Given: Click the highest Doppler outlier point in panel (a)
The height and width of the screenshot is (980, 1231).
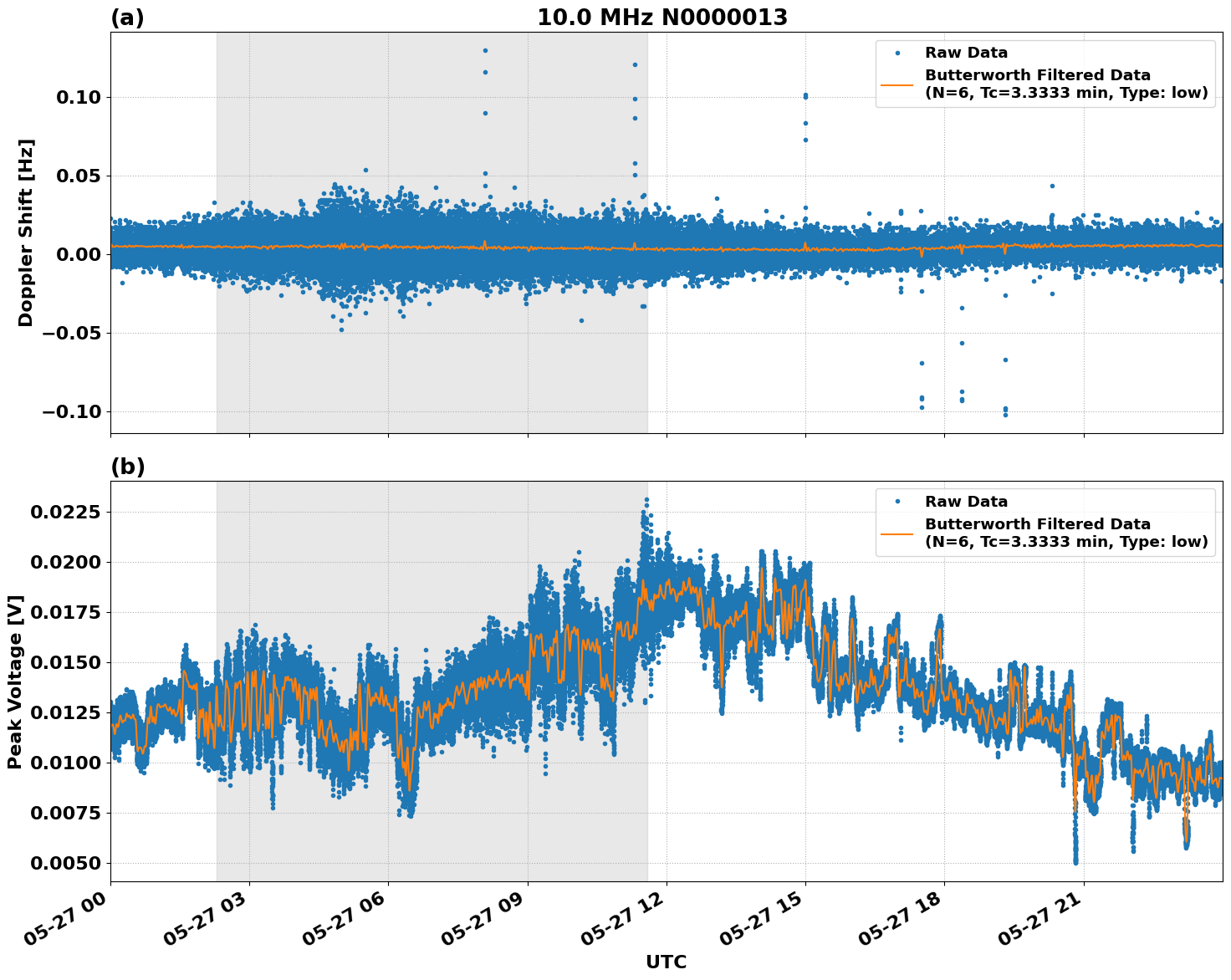Looking at the screenshot, I should [487, 51].
